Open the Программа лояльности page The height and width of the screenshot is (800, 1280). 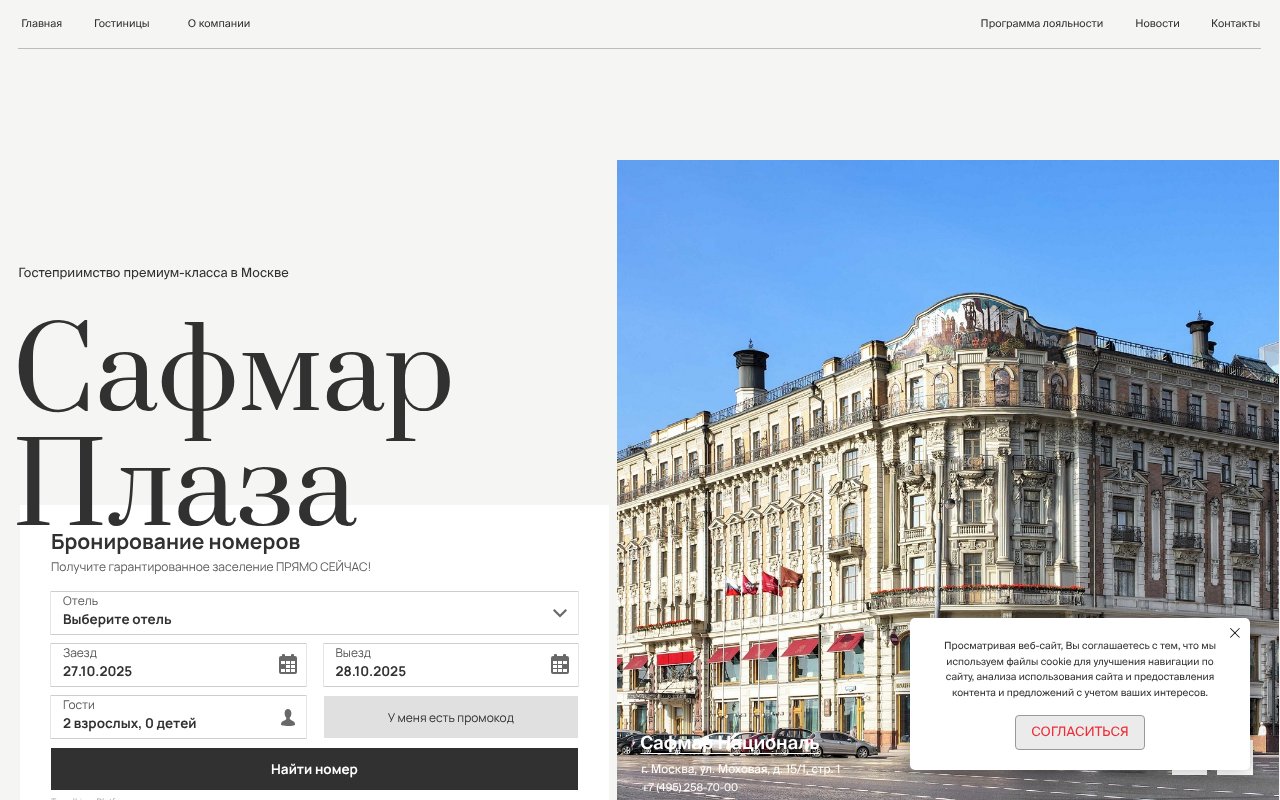tap(1042, 23)
